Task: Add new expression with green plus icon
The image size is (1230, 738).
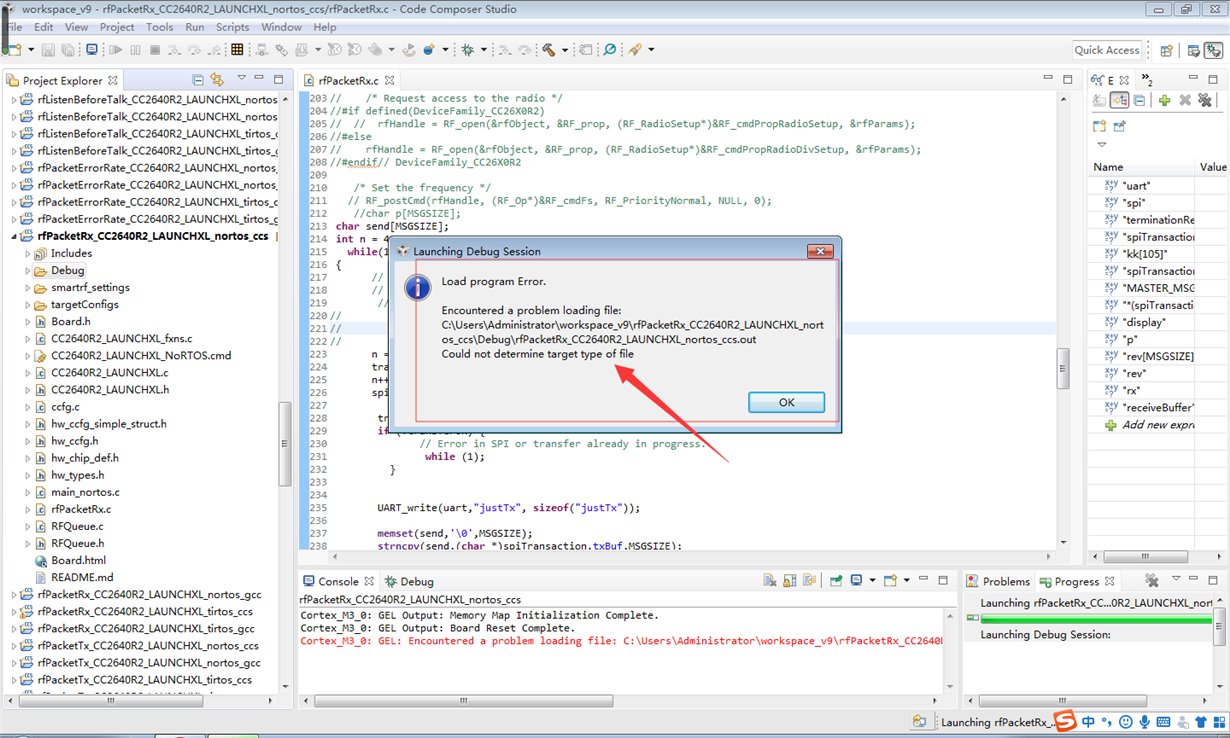Action: click(x=1165, y=101)
